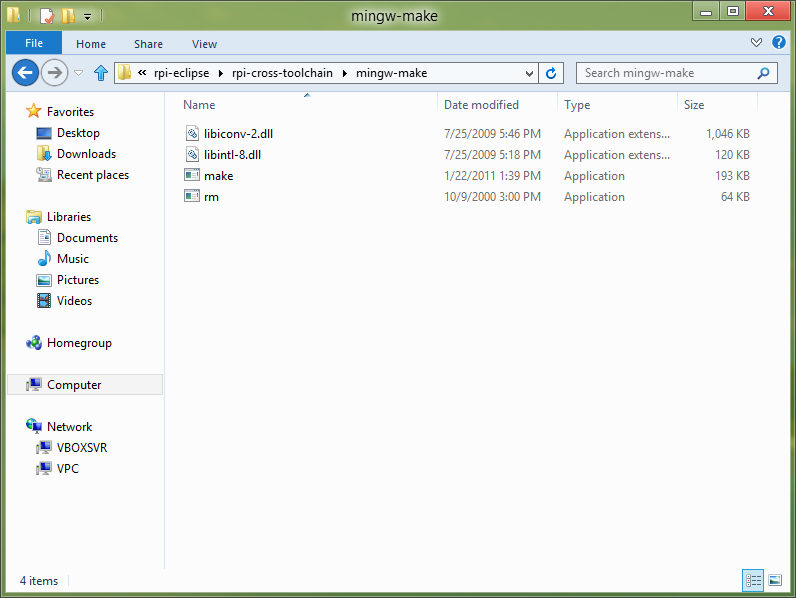Image resolution: width=796 pixels, height=598 pixels.
Task: Expand the address bar history dropdown
Action: coord(529,74)
